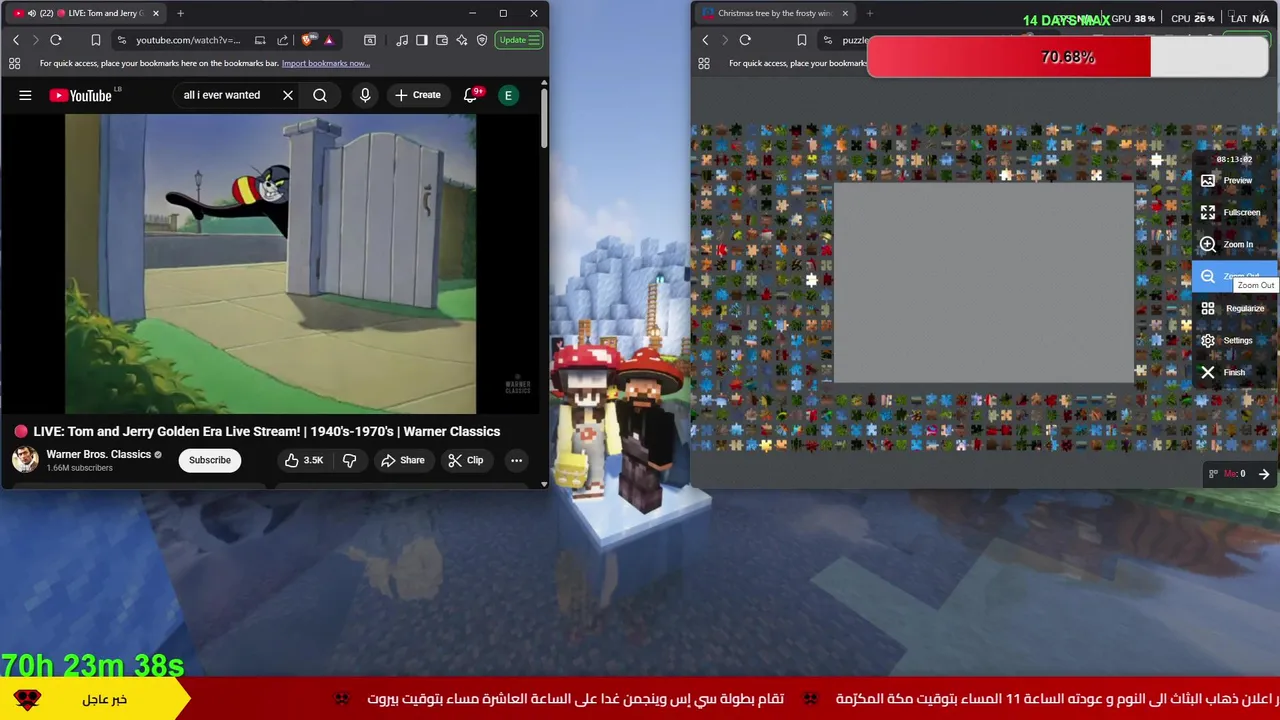Open the Preview option in puzzle menu

[x=1235, y=181]
